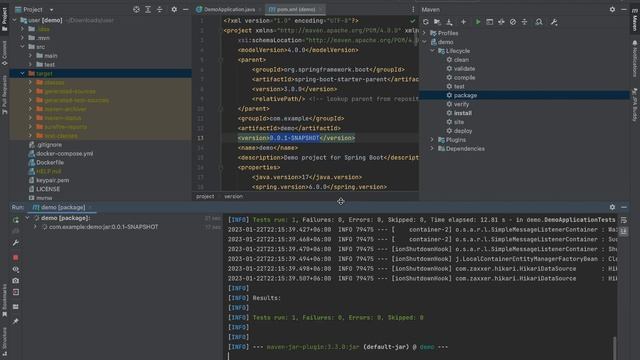Toggle Skip Tests mode in Maven

click(513, 22)
